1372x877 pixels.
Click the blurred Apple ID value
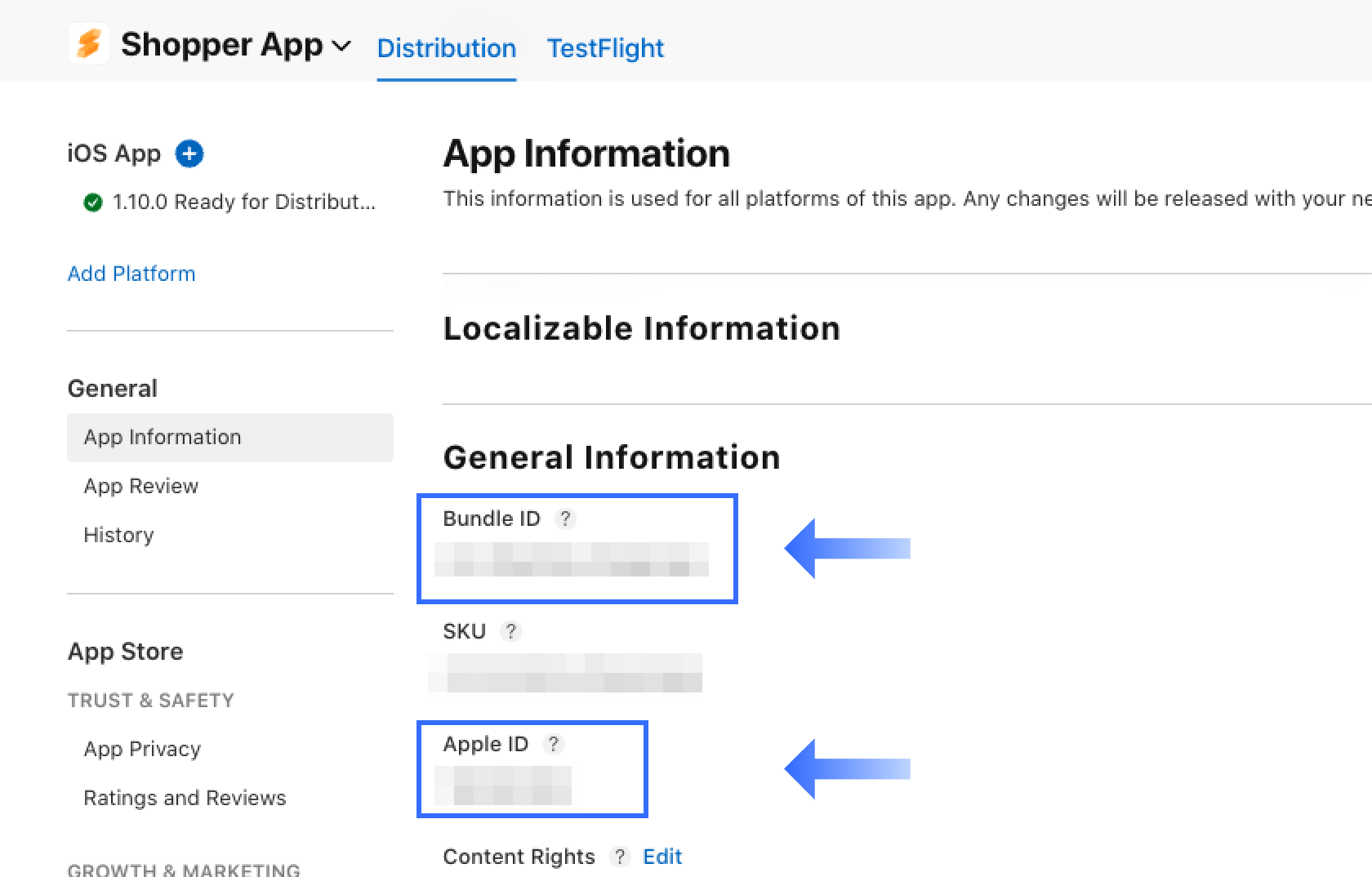coord(503,786)
